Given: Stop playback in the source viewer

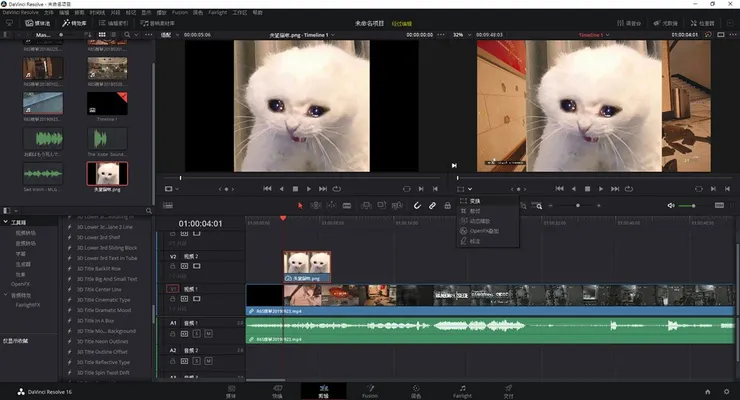Looking at the screenshot, I should click(295, 189).
